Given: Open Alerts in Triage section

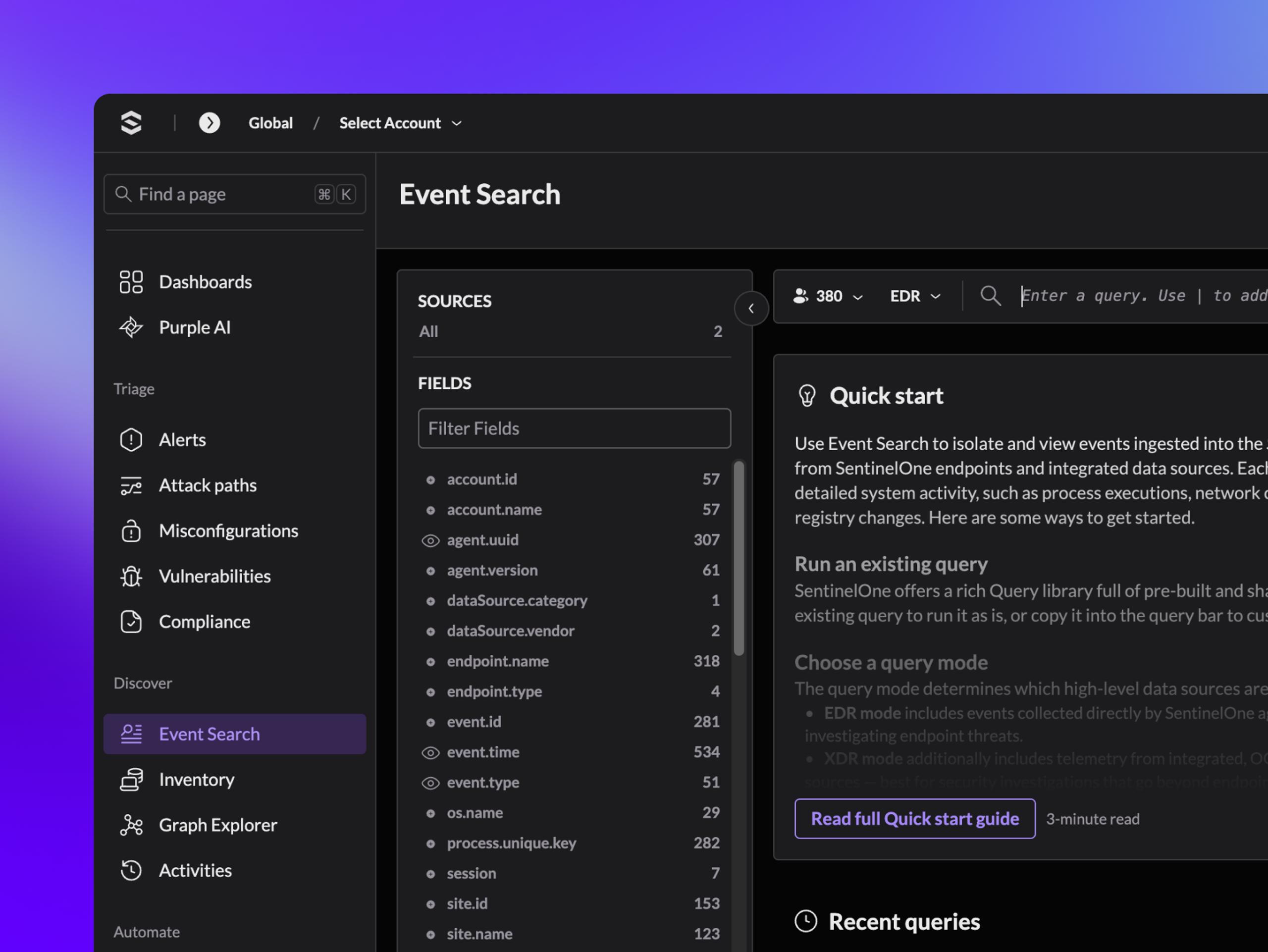Looking at the screenshot, I should coord(234,440).
